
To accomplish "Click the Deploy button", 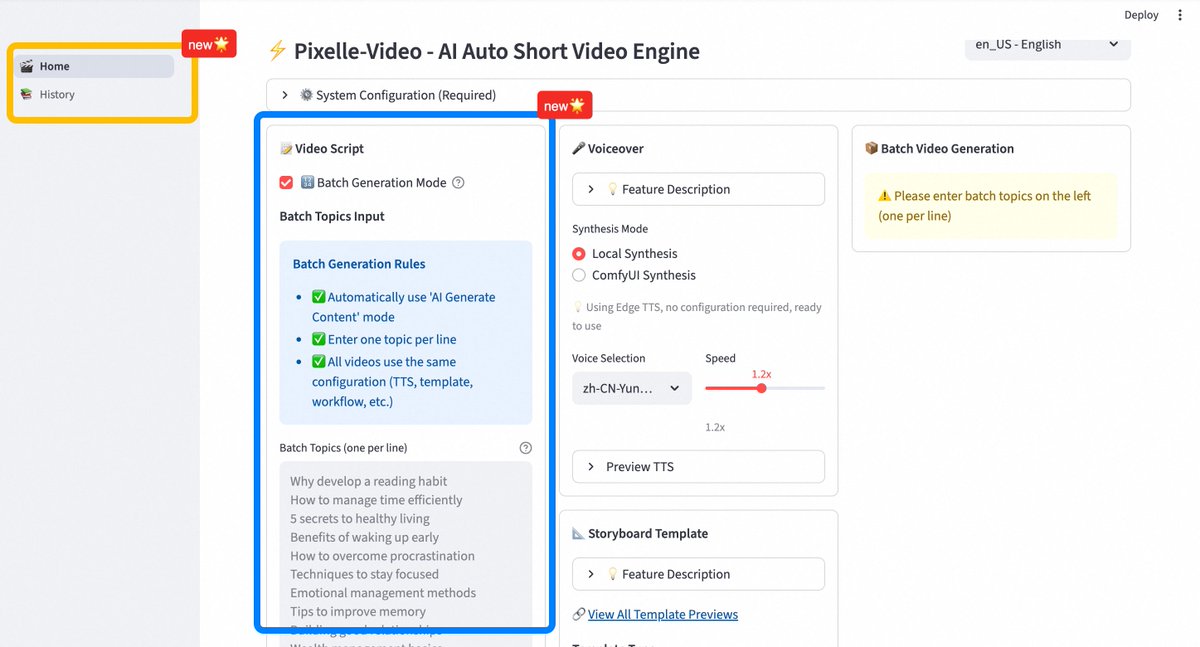I will (x=1141, y=15).
